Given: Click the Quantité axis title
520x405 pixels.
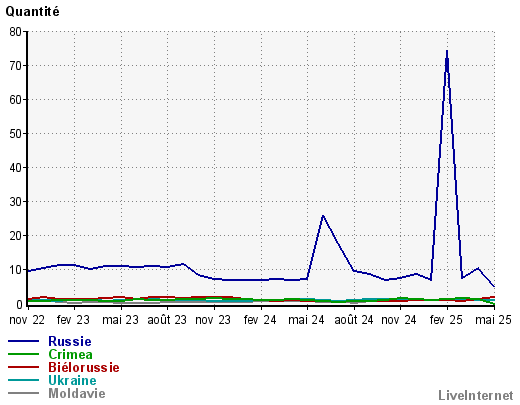Looking at the screenshot, I should [32, 12].
